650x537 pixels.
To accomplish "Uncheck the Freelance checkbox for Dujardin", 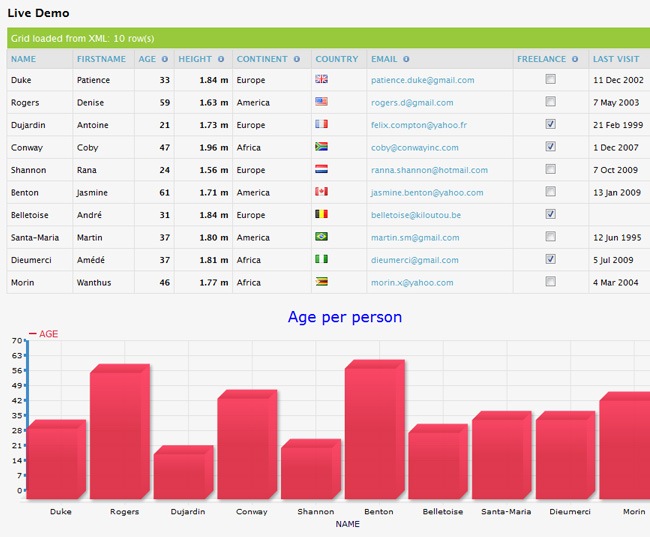I will (551, 124).
